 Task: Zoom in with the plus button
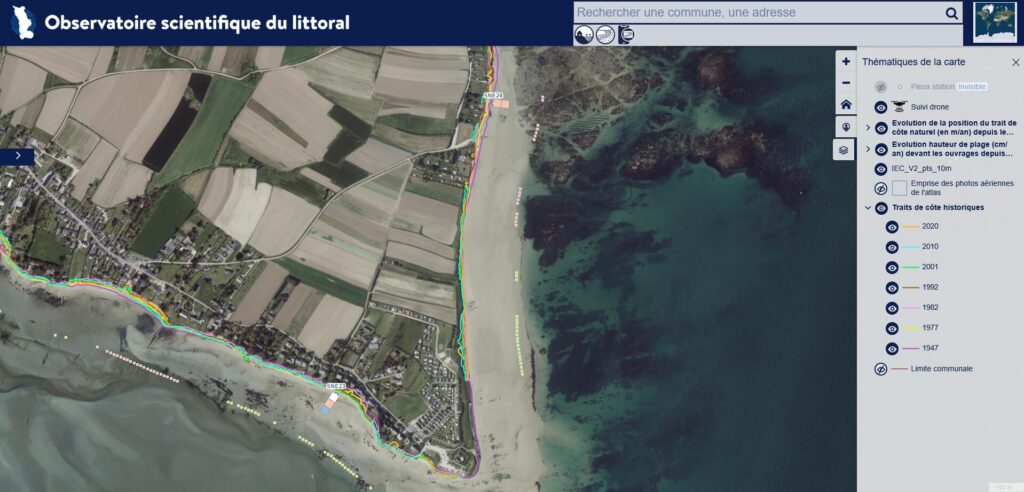pos(846,61)
